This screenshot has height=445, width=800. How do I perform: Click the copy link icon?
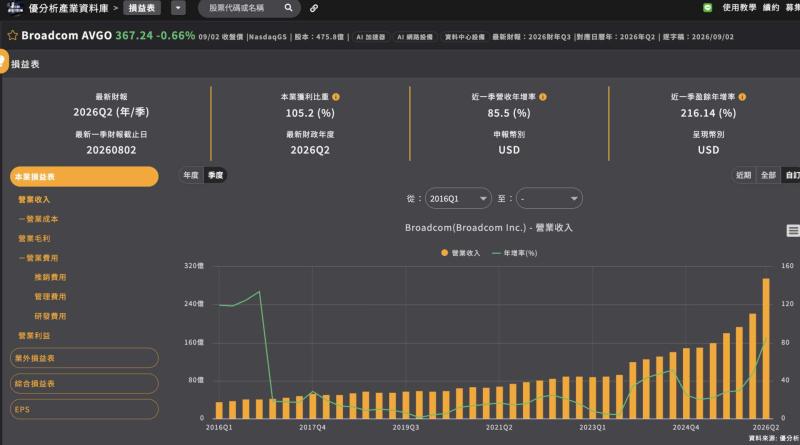(x=314, y=8)
